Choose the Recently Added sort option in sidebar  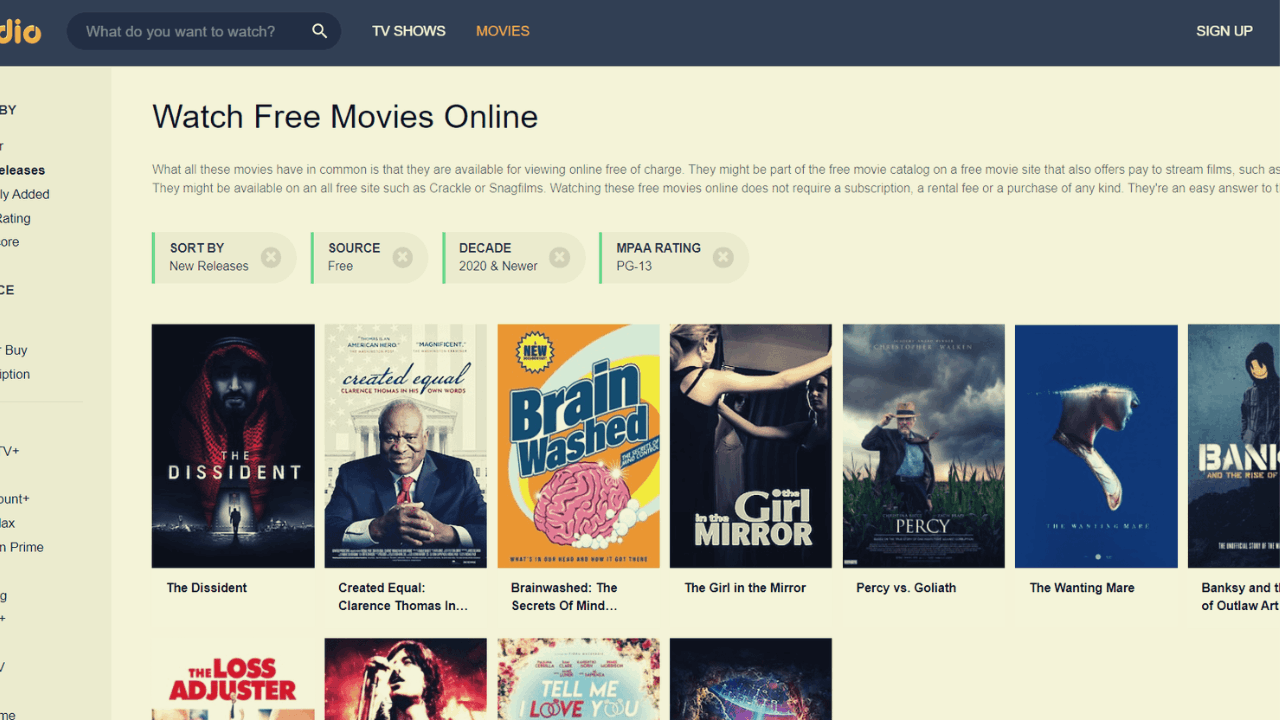pos(25,194)
